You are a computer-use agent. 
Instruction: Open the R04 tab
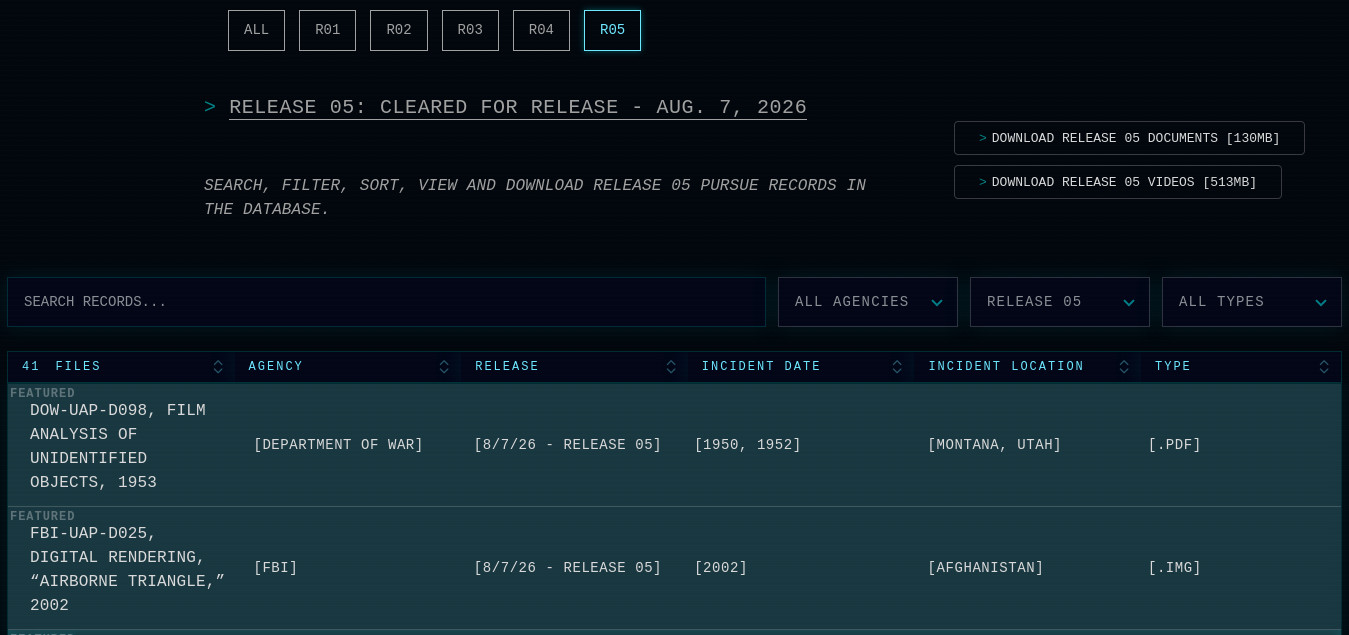point(541,30)
